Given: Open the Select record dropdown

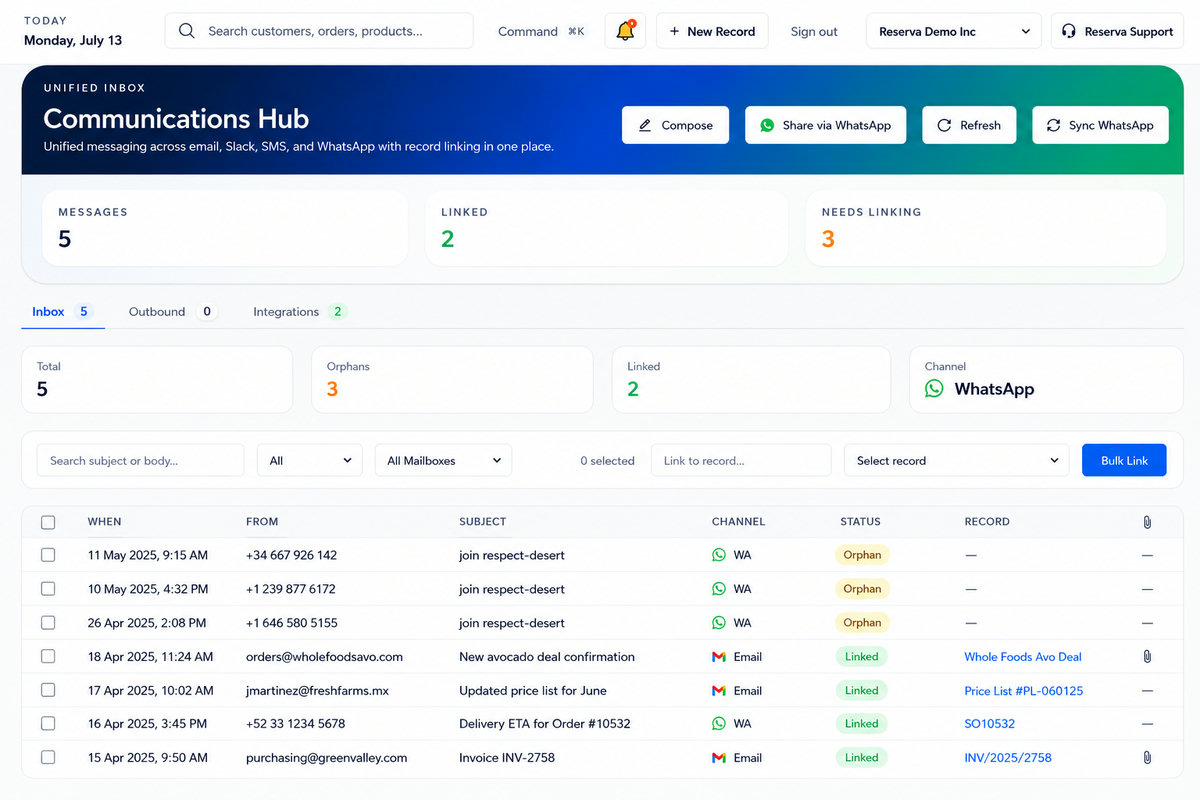Looking at the screenshot, I should click(956, 460).
